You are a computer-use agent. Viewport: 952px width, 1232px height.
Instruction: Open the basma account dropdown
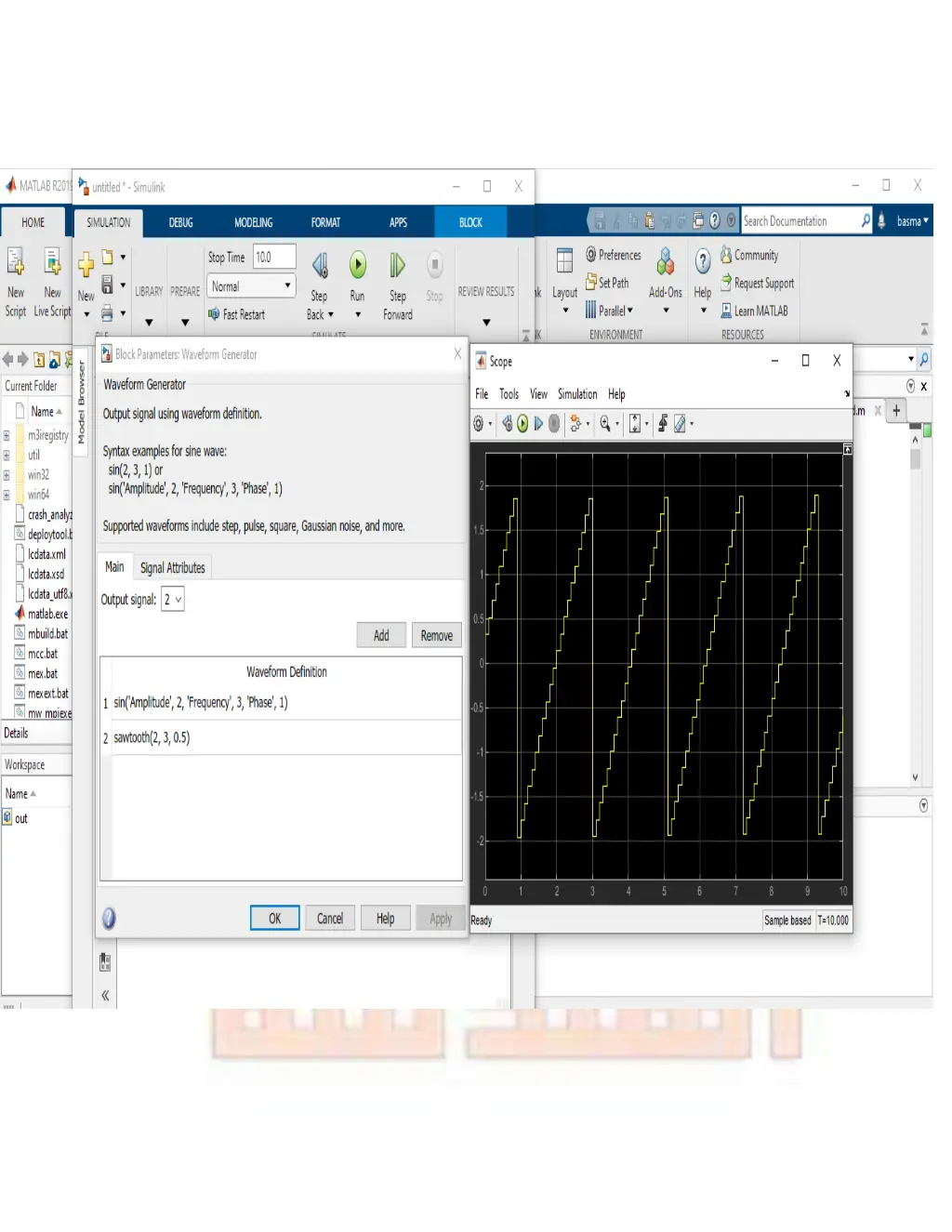pyautogui.click(x=912, y=221)
